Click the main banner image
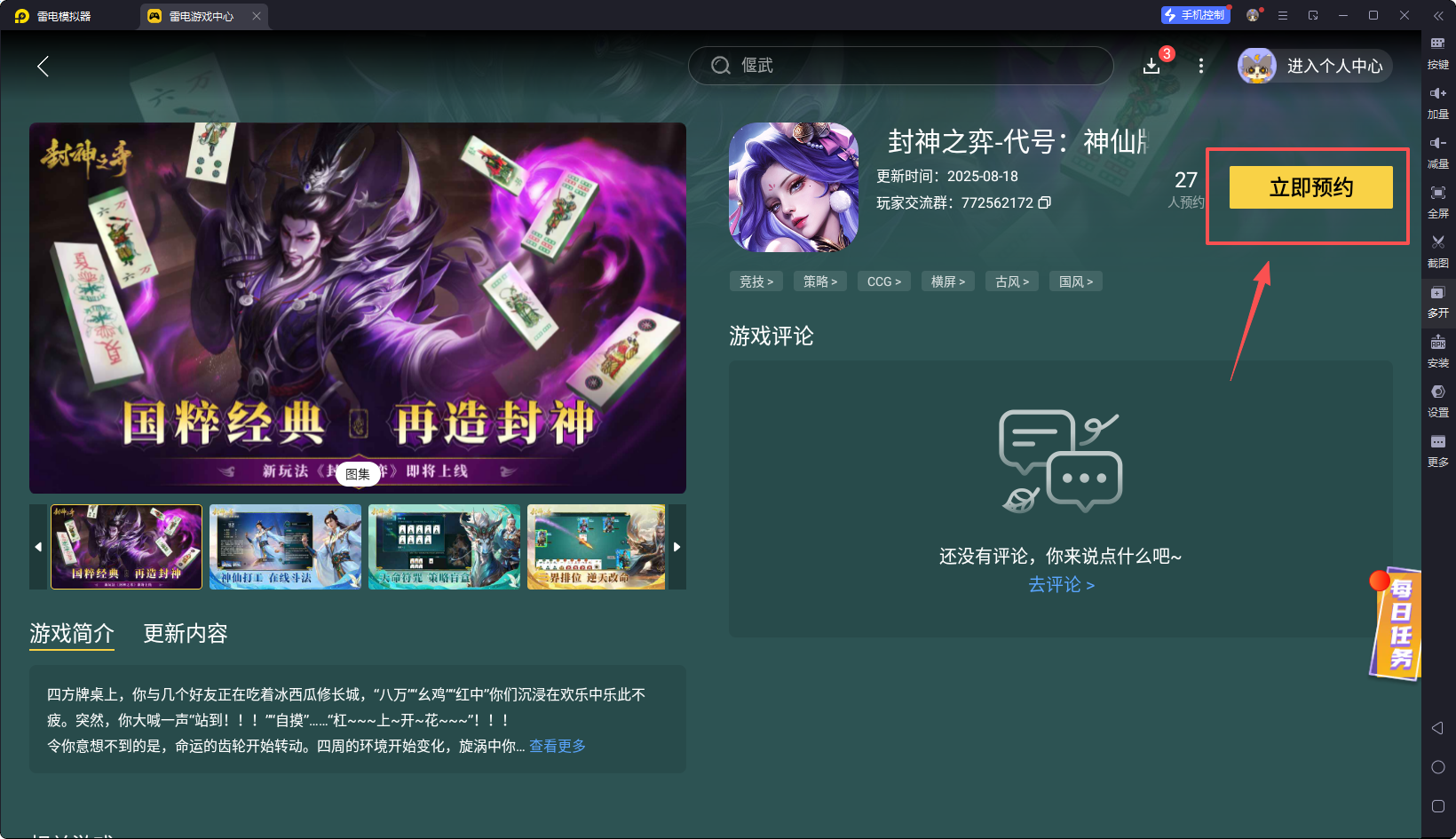1456x839 pixels. coord(358,308)
